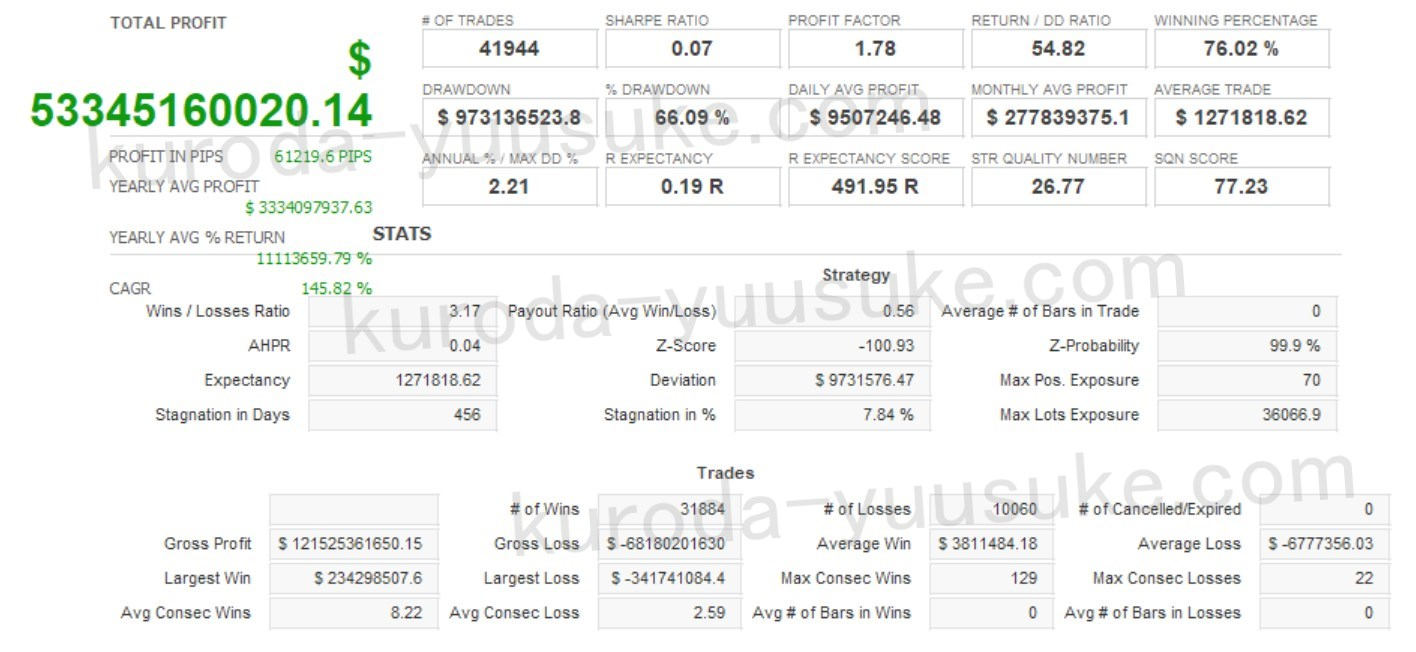This screenshot has height=652, width=1416.
Task: Select the R Expectancy Score value
Action: click(875, 186)
